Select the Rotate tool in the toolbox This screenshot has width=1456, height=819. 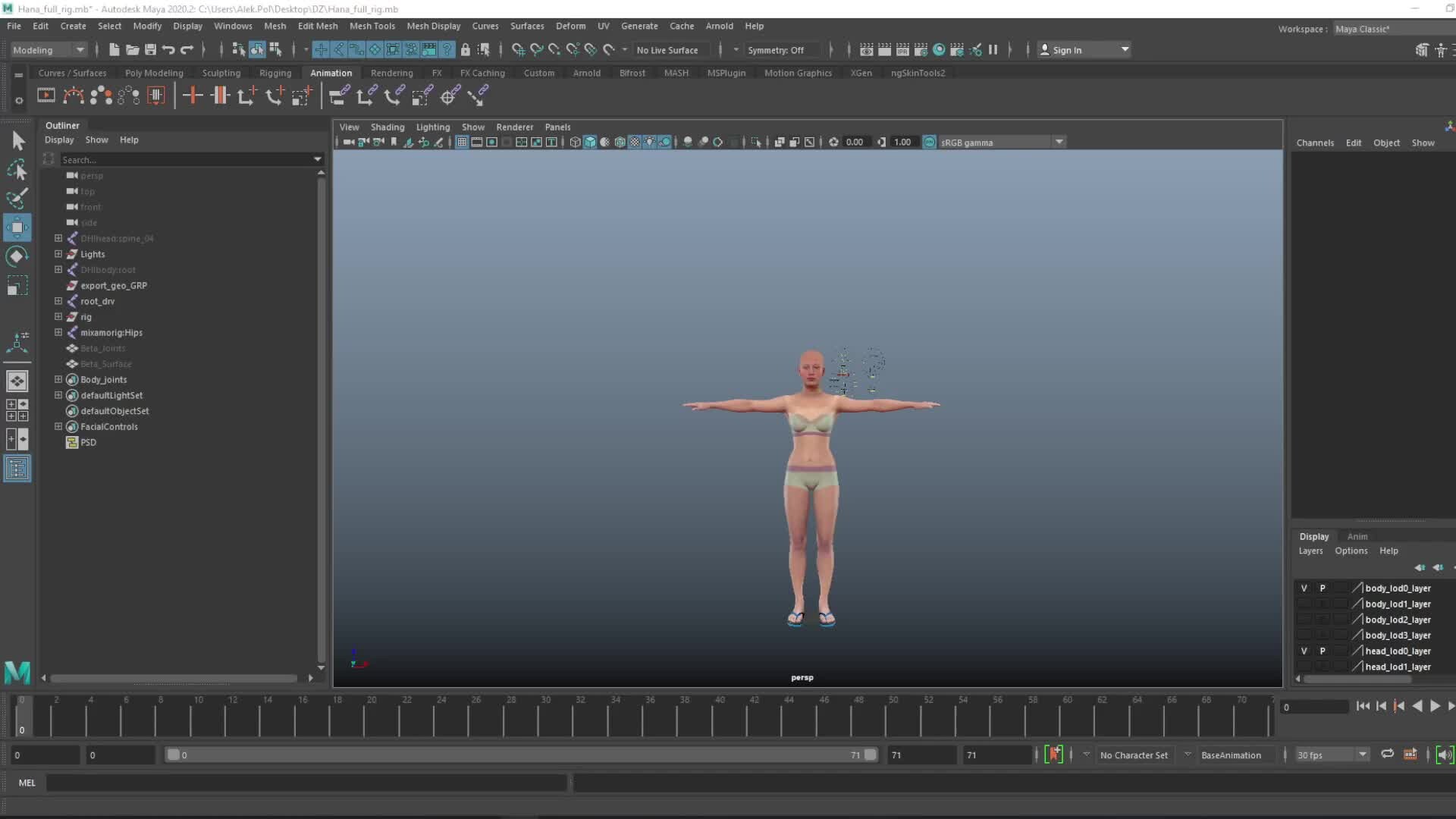(x=17, y=256)
